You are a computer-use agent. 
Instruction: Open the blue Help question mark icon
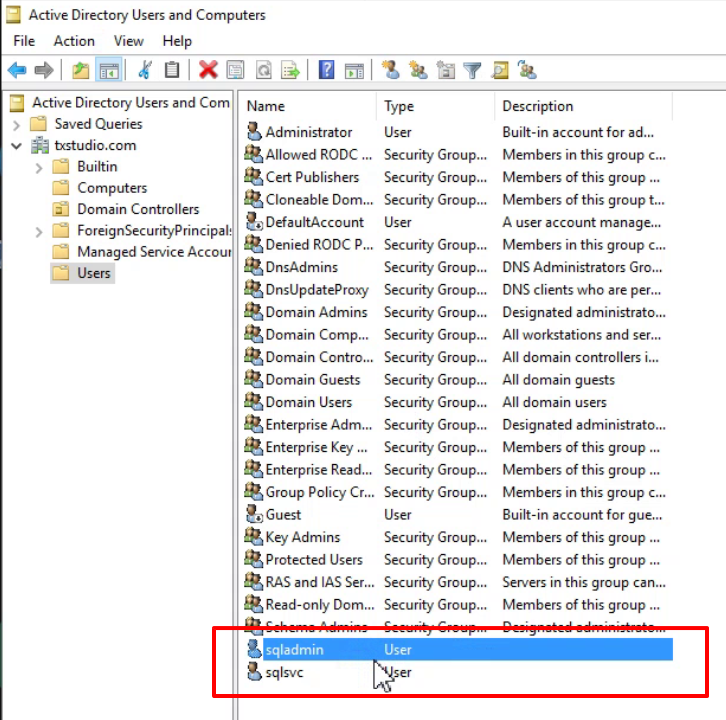(x=326, y=70)
